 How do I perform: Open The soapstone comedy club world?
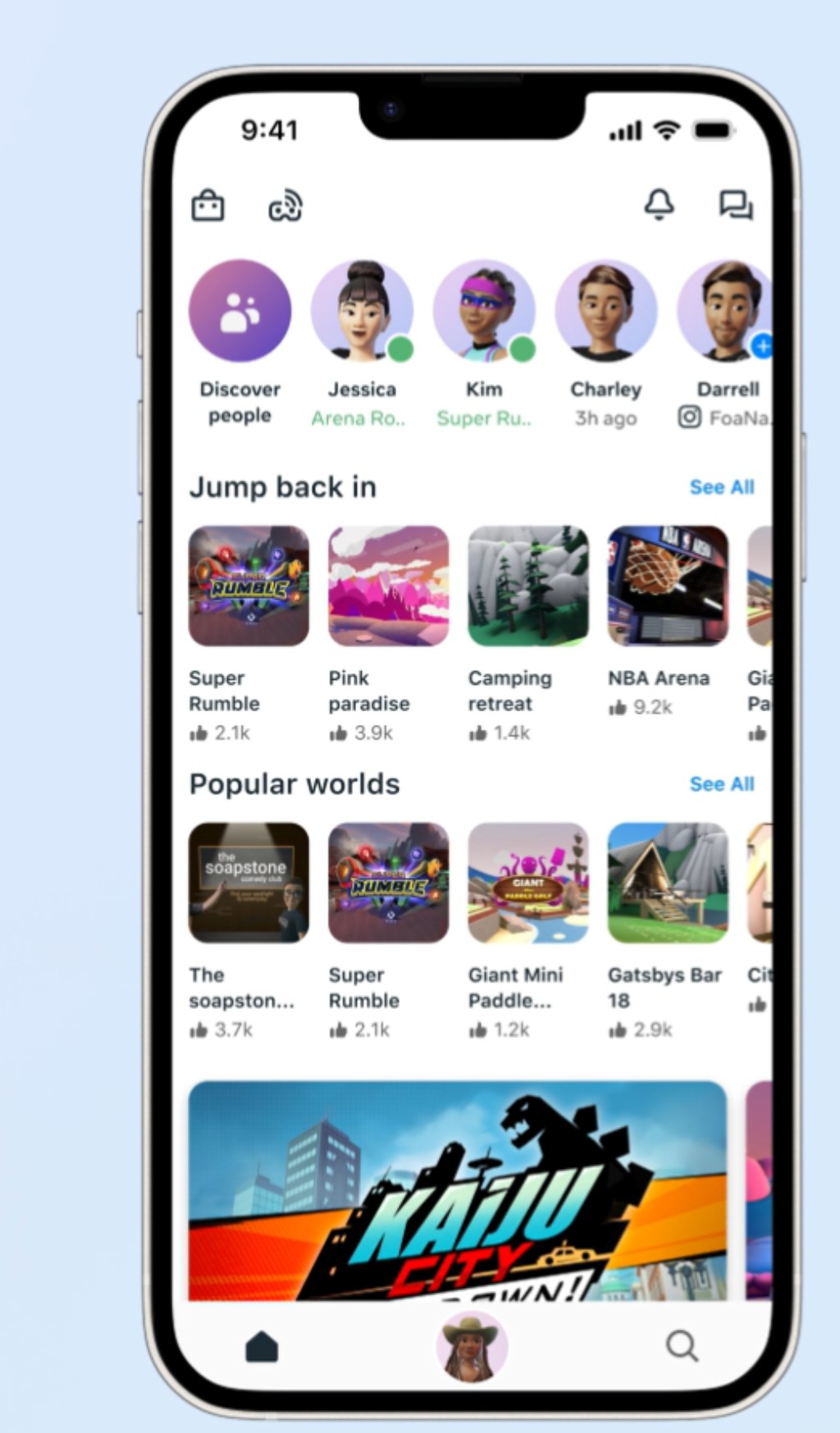click(249, 883)
